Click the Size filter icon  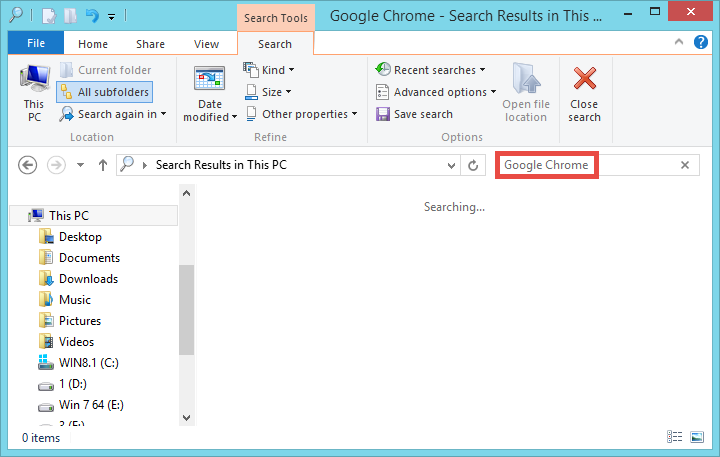click(x=251, y=92)
